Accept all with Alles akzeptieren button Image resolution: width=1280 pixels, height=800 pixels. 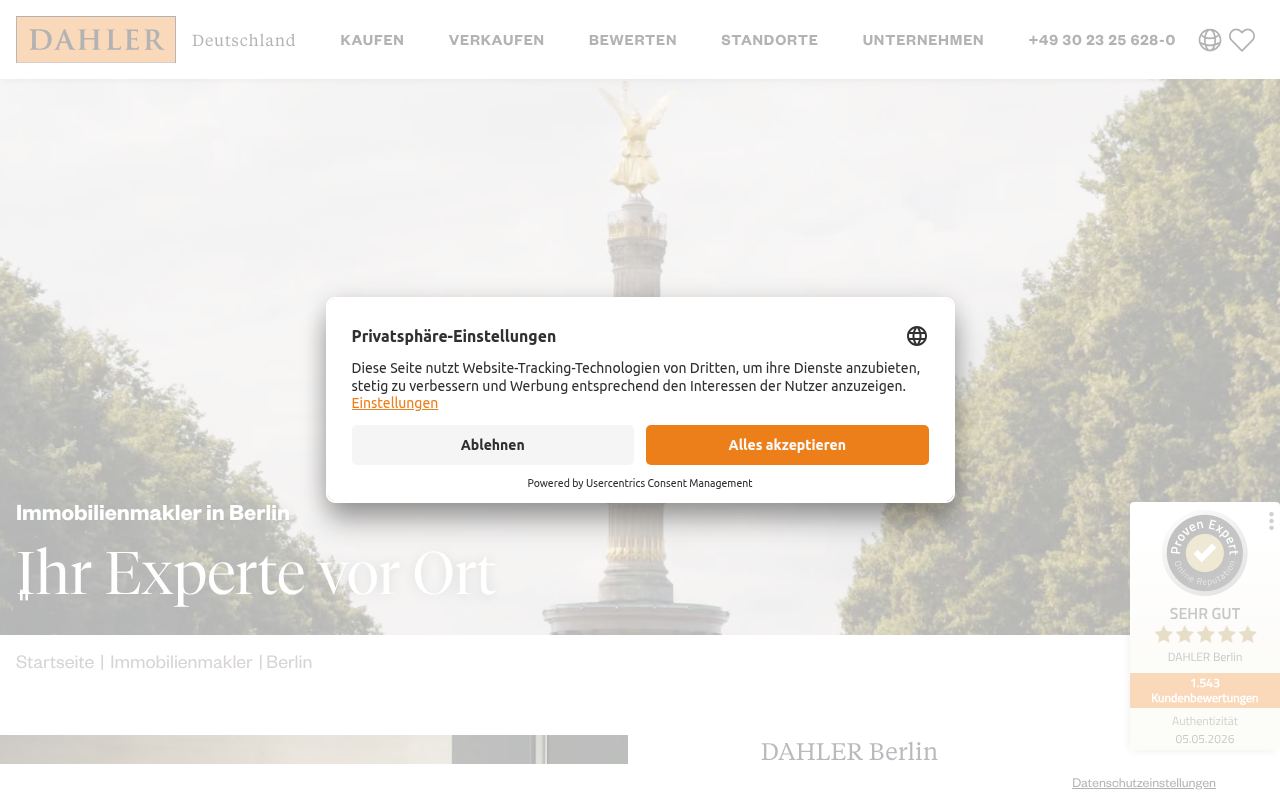point(787,445)
